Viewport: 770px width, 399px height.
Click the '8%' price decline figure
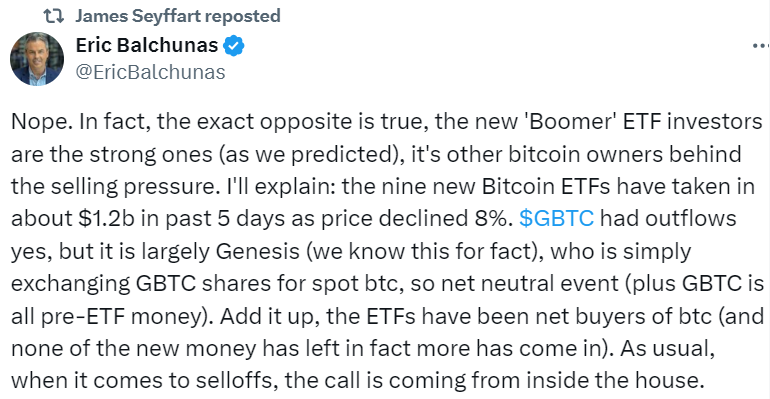pyautogui.click(x=493, y=218)
